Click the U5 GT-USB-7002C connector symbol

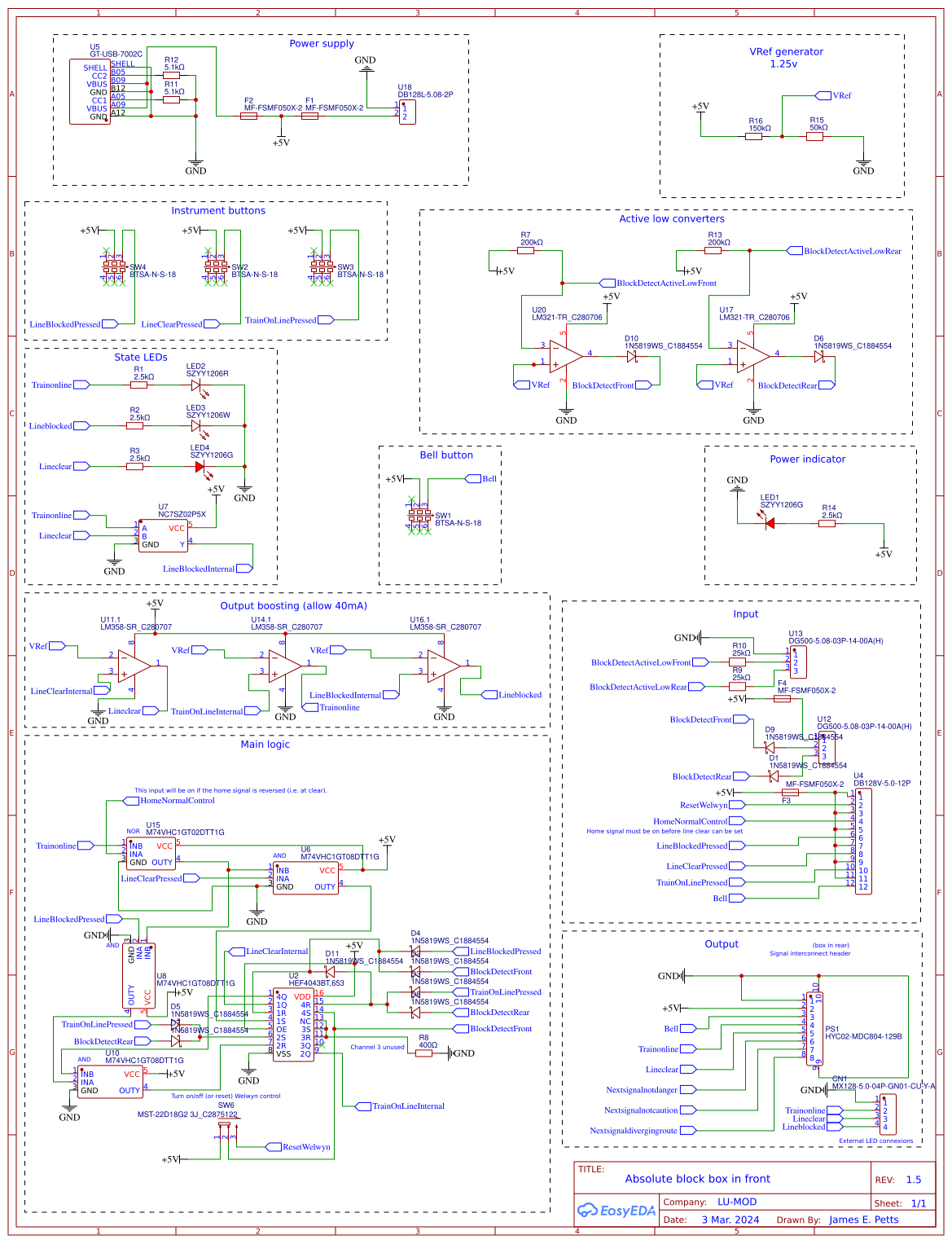90,91
